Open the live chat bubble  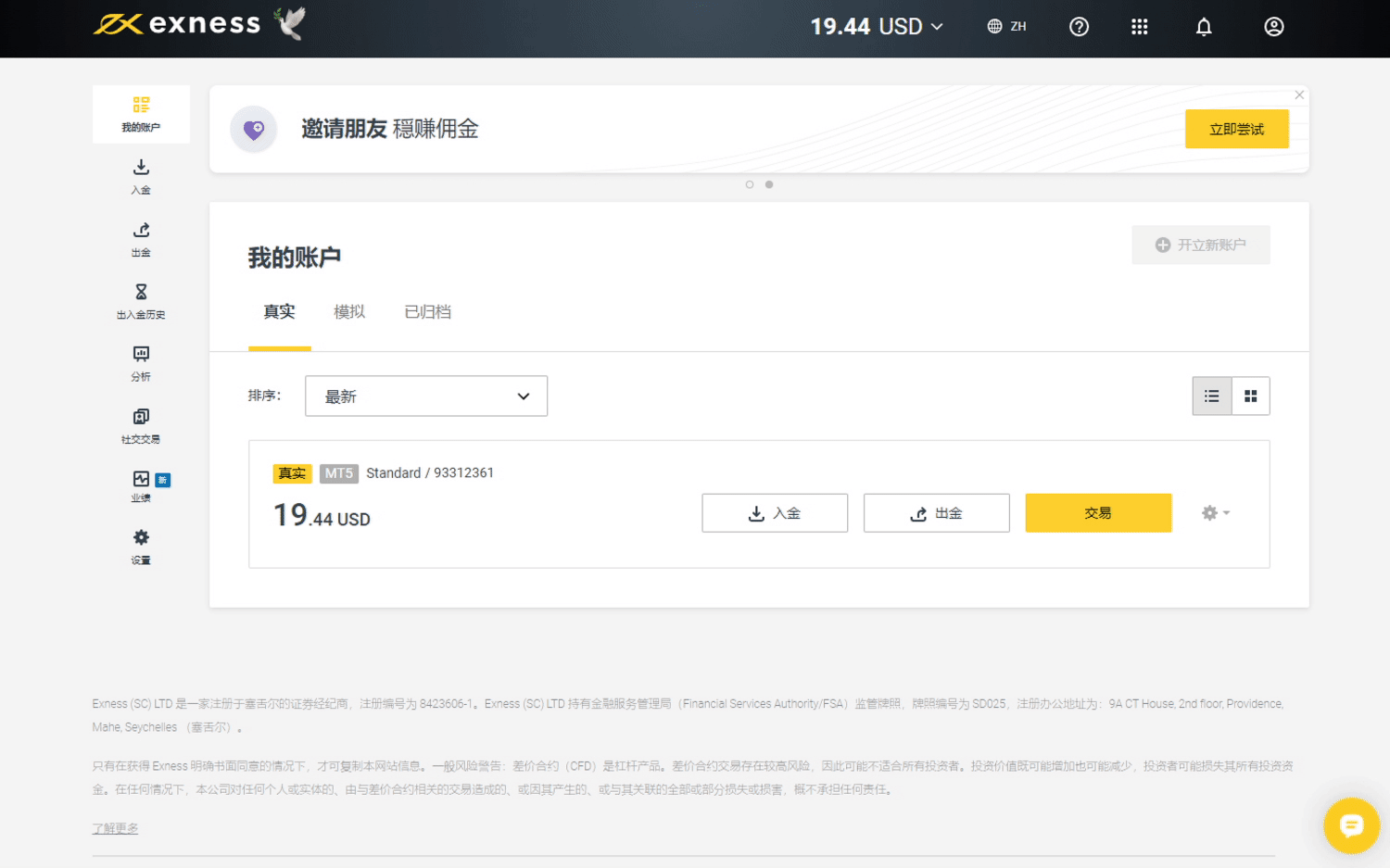(x=1351, y=824)
